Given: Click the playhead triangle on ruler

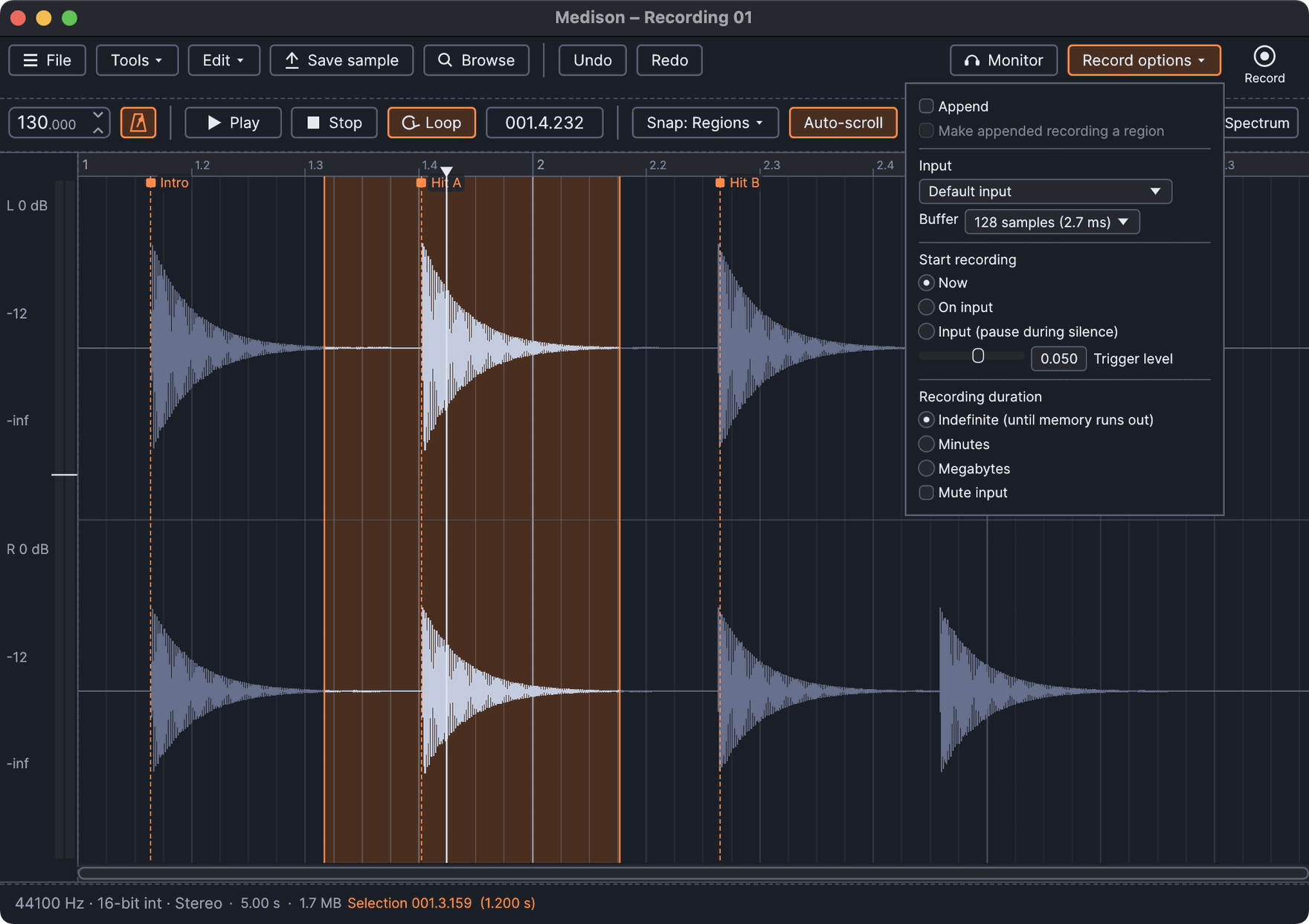Looking at the screenshot, I should point(446,172).
